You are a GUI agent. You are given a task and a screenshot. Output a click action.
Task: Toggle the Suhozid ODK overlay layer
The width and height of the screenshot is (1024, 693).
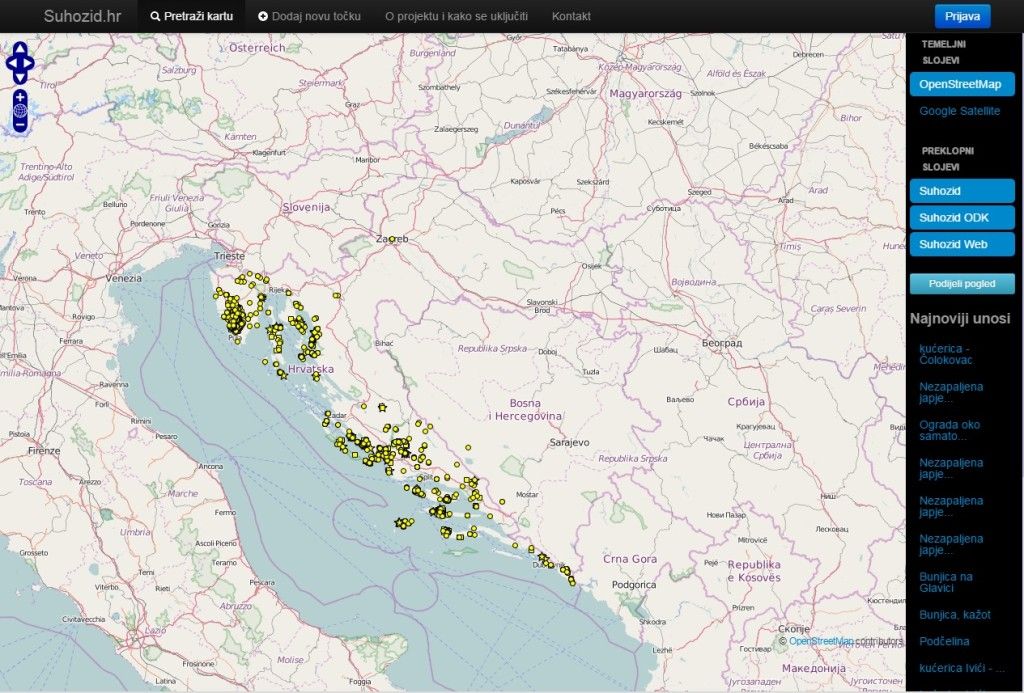(962, 218)
